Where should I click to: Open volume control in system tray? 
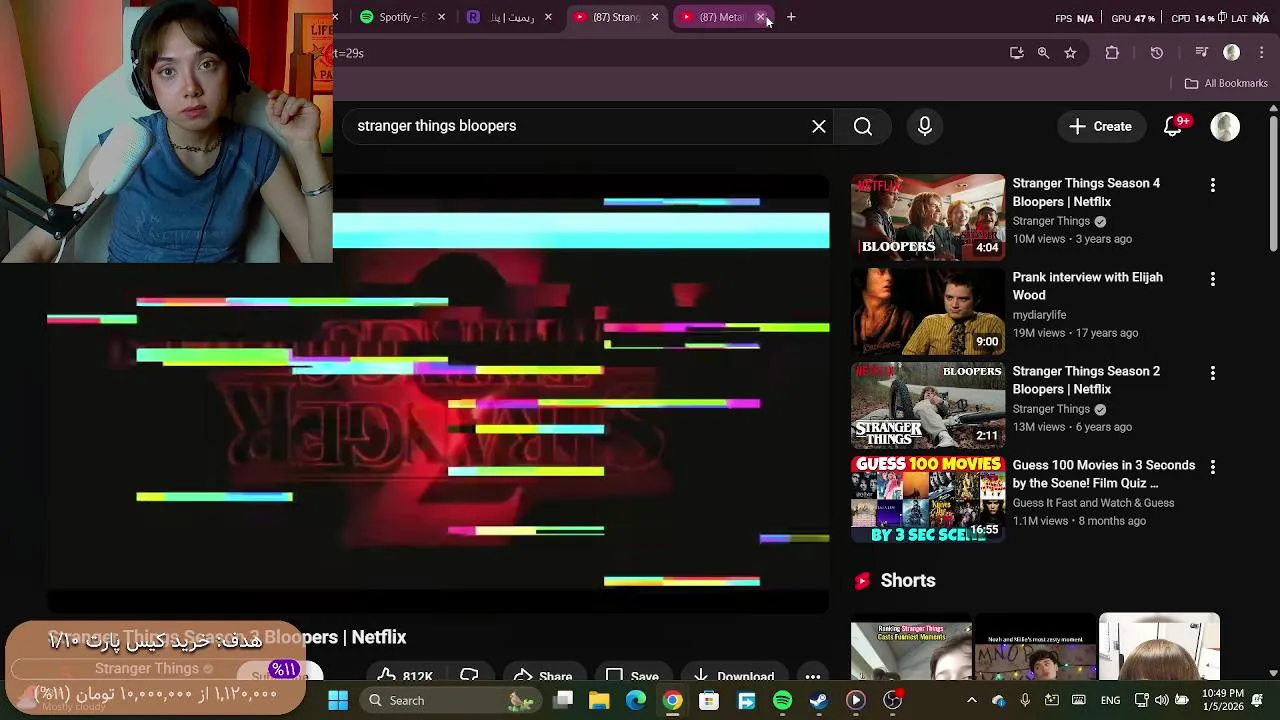tap(1162, 700)
